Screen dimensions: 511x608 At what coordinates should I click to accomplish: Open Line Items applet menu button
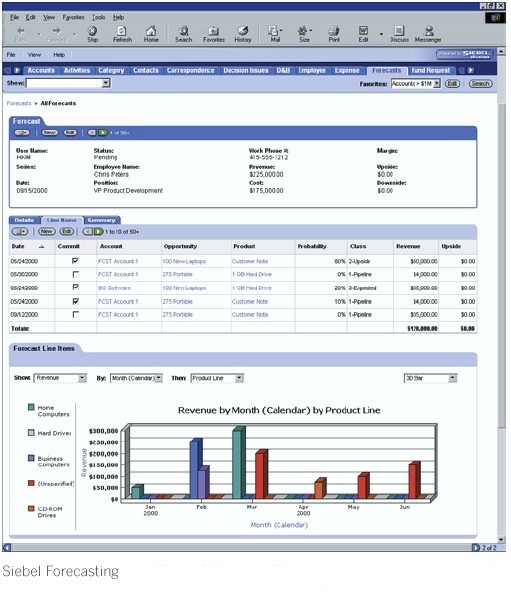[x=20, y=231]
